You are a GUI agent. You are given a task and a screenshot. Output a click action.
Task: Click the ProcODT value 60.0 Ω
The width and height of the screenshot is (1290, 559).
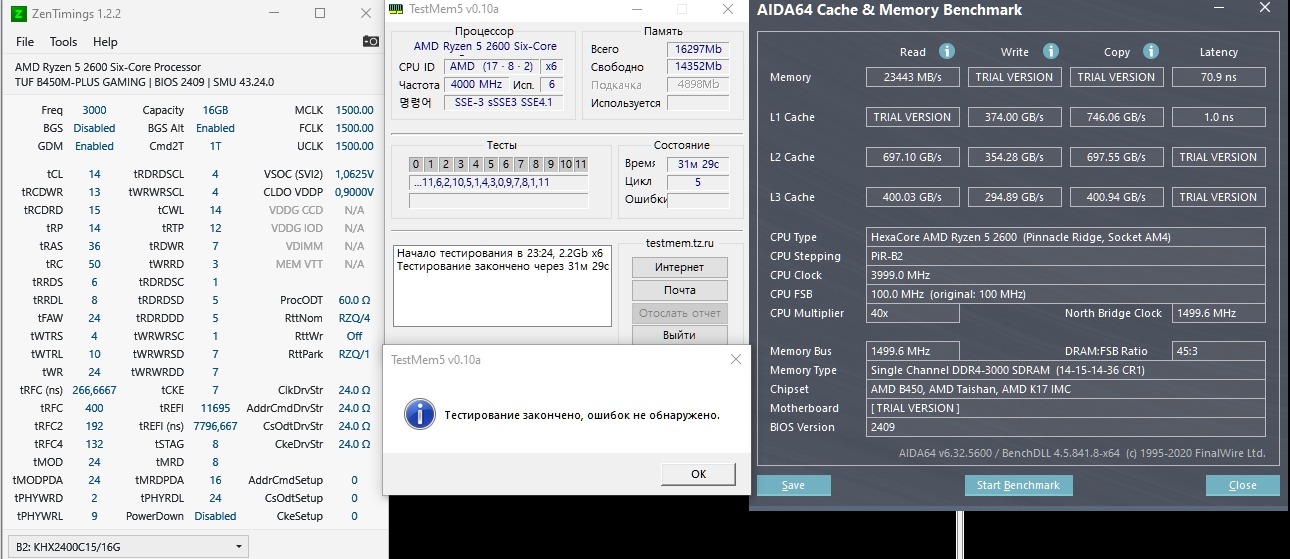click(354, 300)
